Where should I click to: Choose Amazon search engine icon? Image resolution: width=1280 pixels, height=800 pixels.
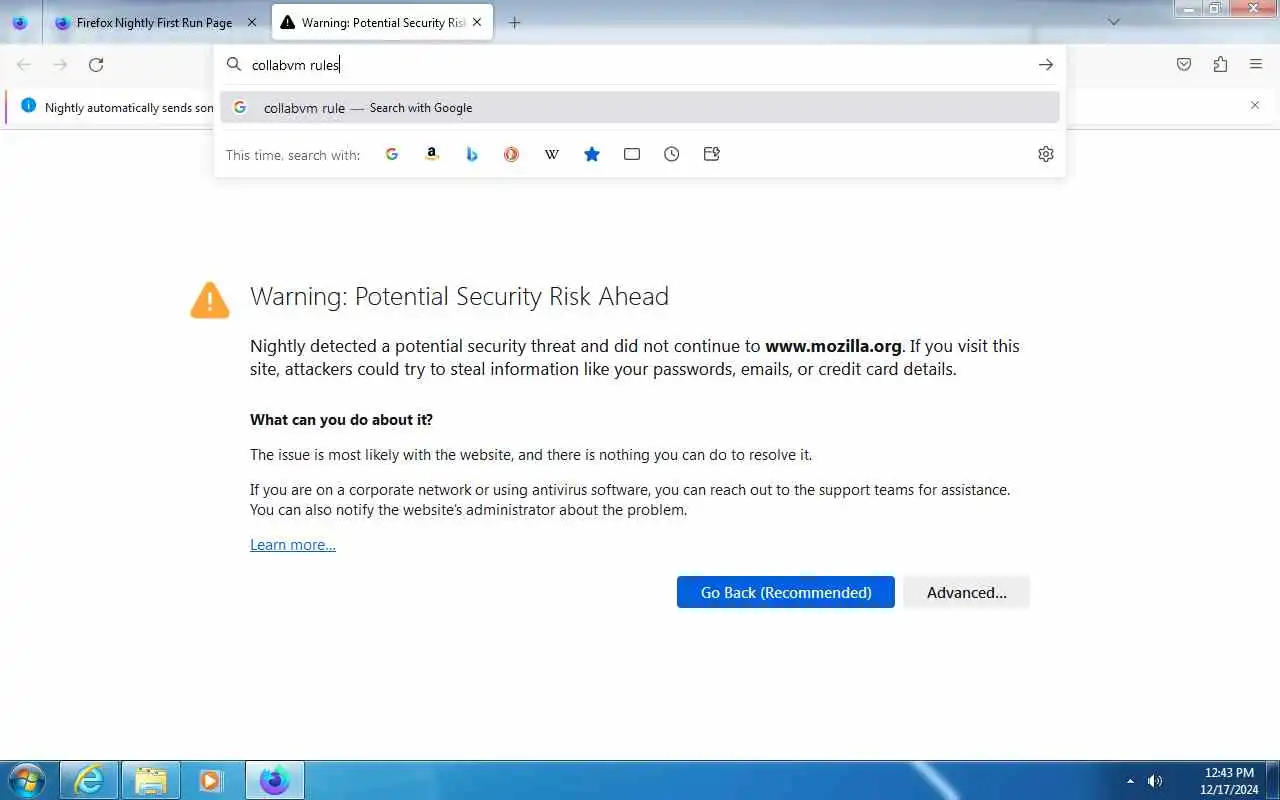(x=432, y=154)
